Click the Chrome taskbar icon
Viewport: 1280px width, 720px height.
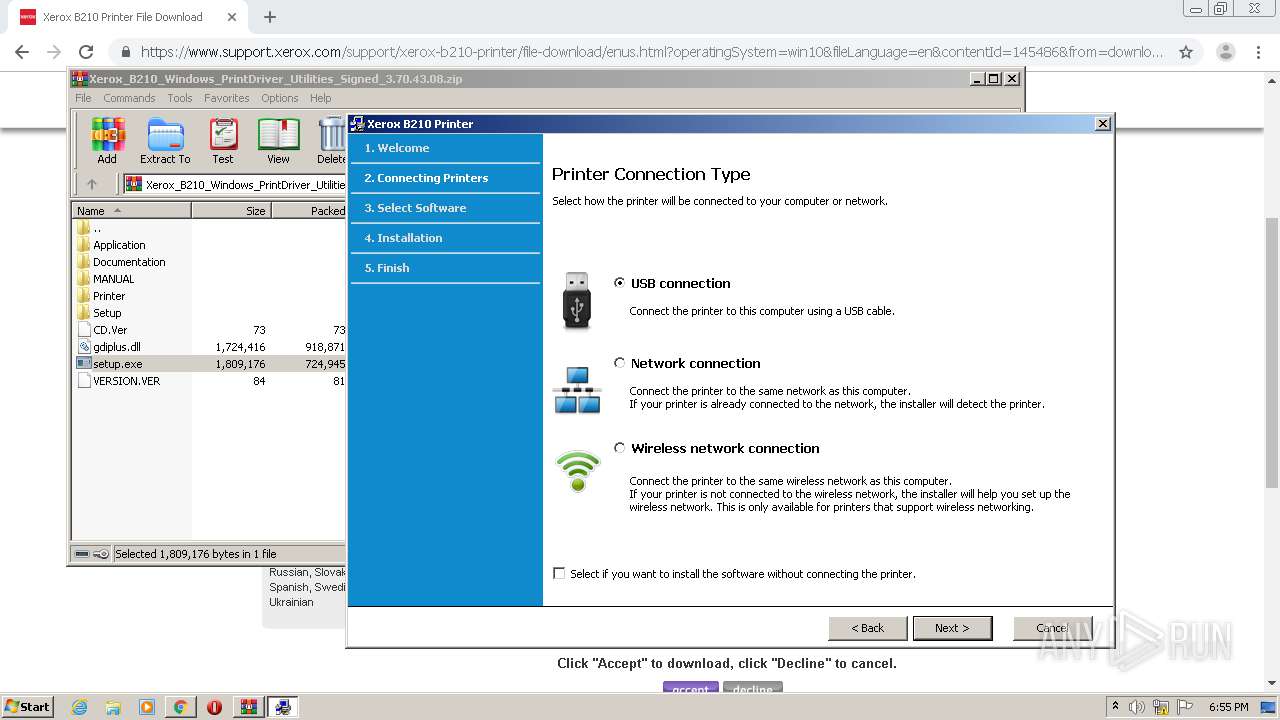click(x=180, y=707)
